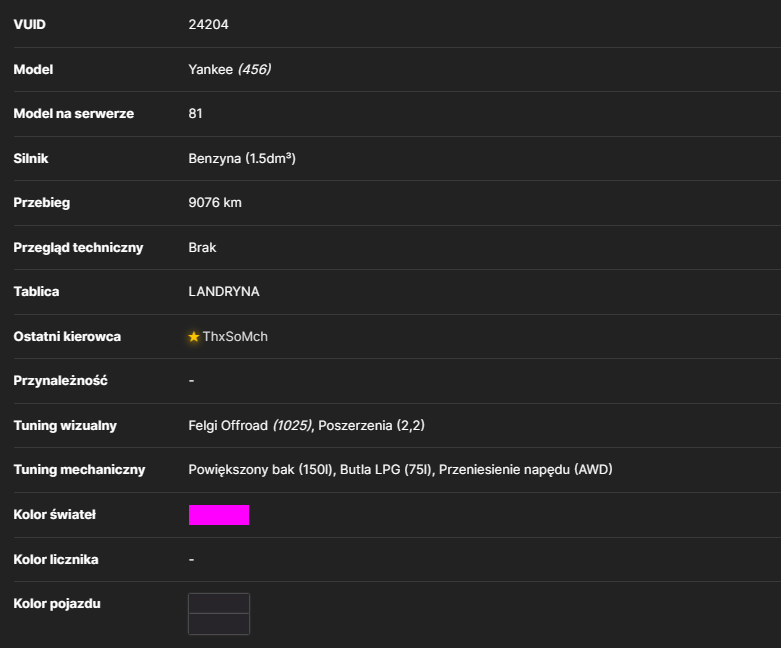Click the Przebieg value 9076 km

215,203
